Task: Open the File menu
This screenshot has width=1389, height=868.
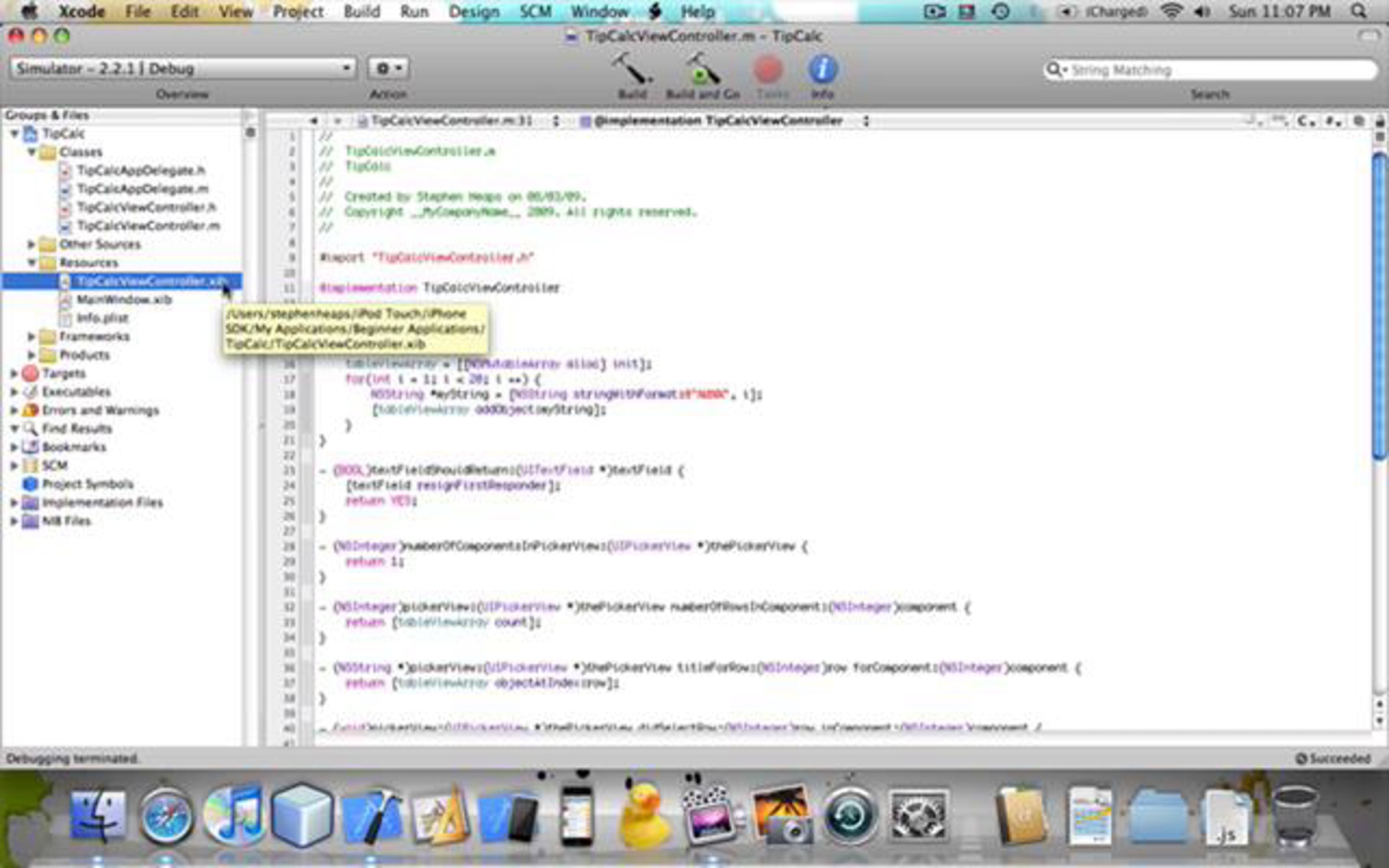Action: point(138,11)
